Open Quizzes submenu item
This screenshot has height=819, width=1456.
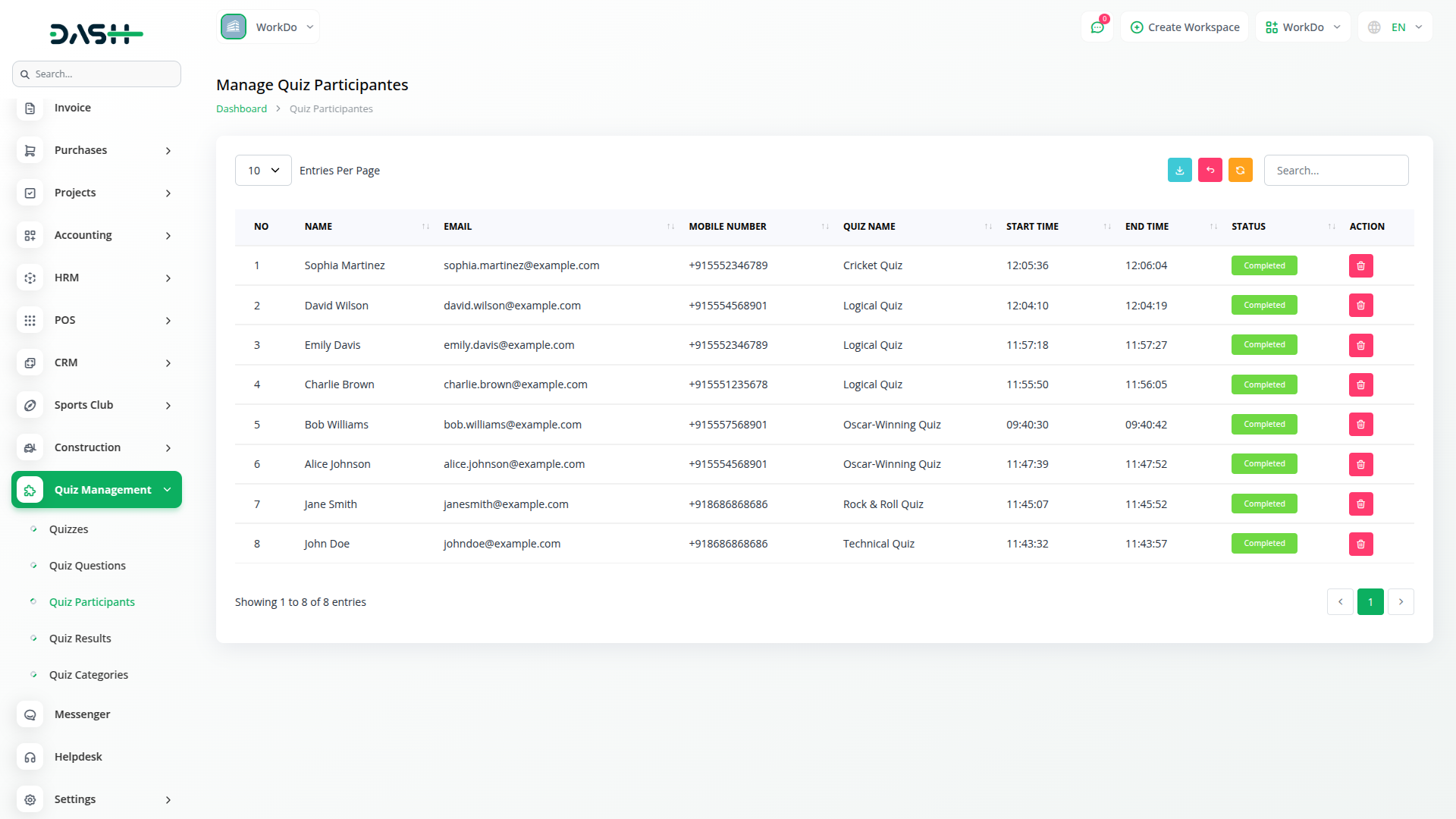coord(68,529)
